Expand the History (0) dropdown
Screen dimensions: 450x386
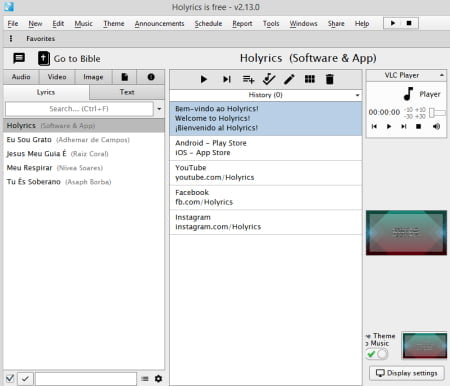point(357,95)
